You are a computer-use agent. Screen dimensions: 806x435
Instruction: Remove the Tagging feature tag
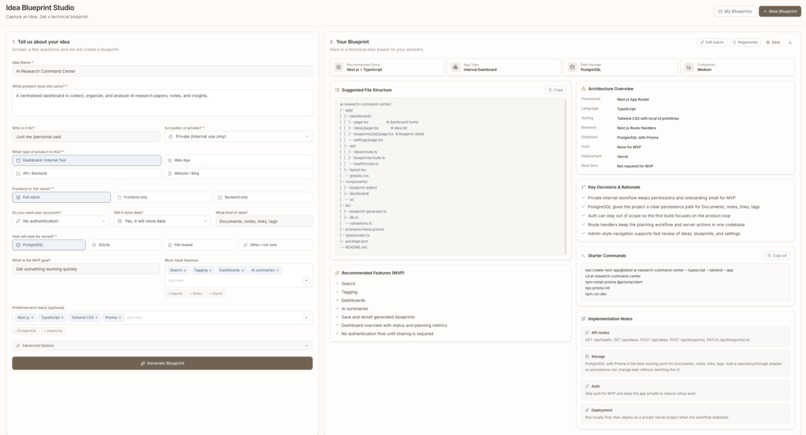[x=210, y=270]
